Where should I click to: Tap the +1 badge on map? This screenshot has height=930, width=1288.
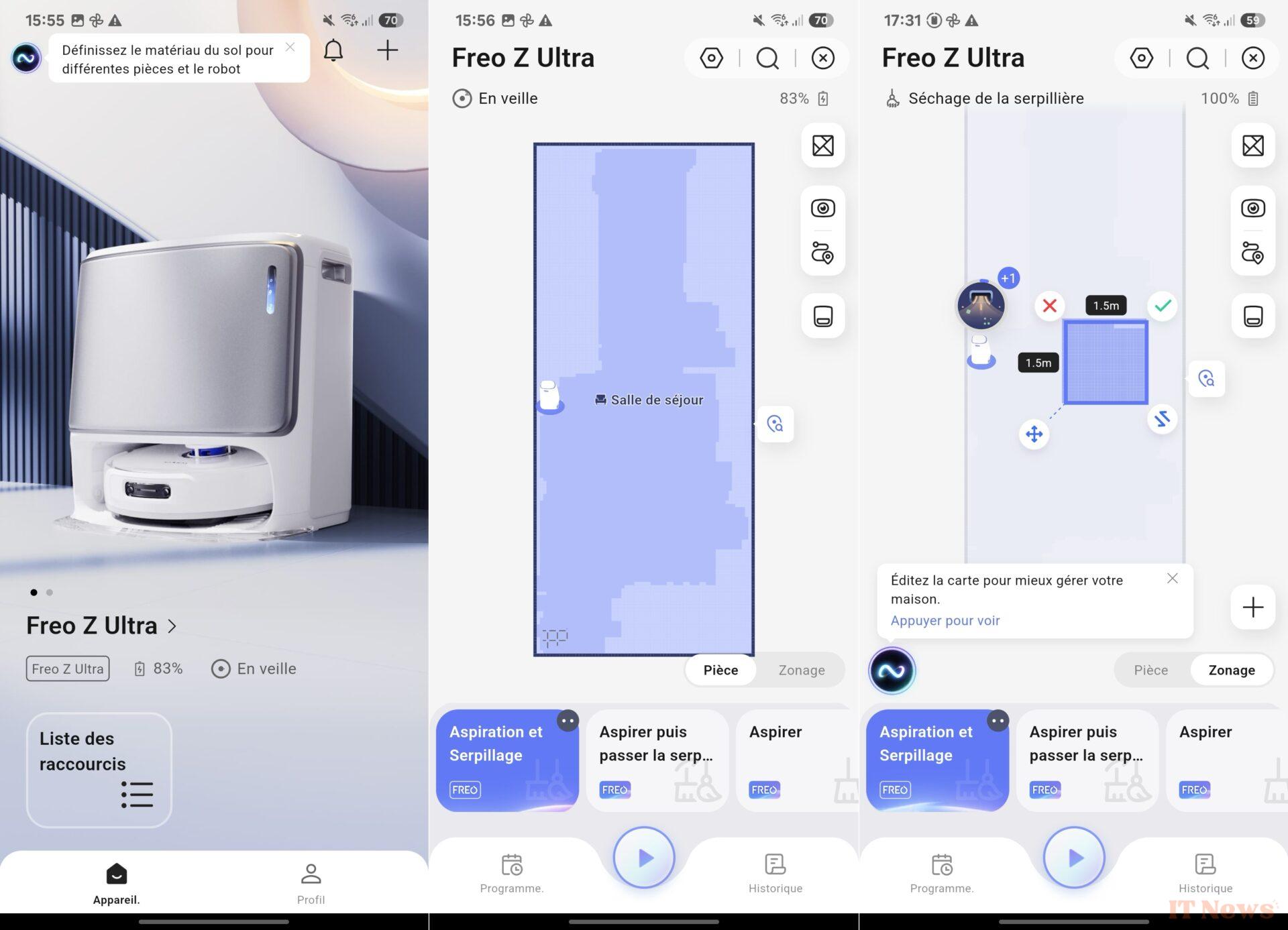1008,278
